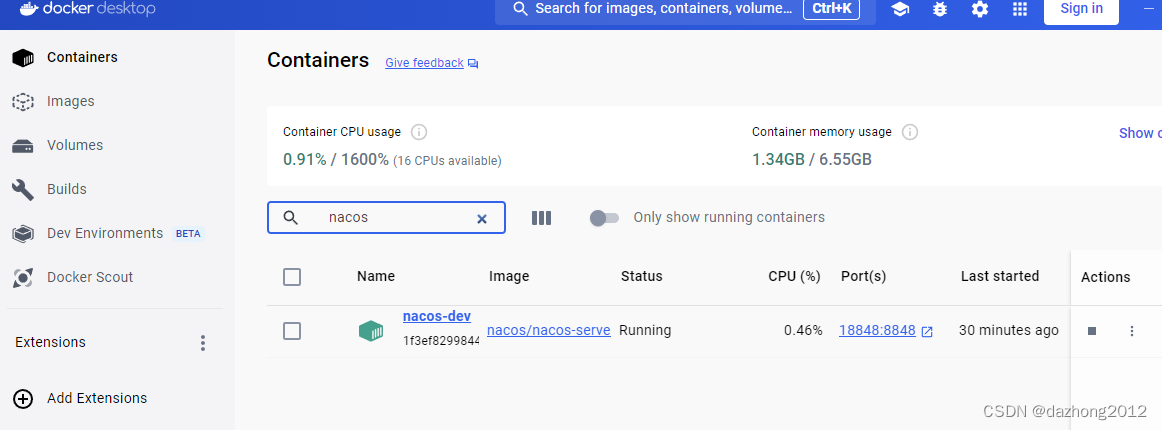Check the select-all containers checkbox
Screen dimensions: 1162x430
292,277
